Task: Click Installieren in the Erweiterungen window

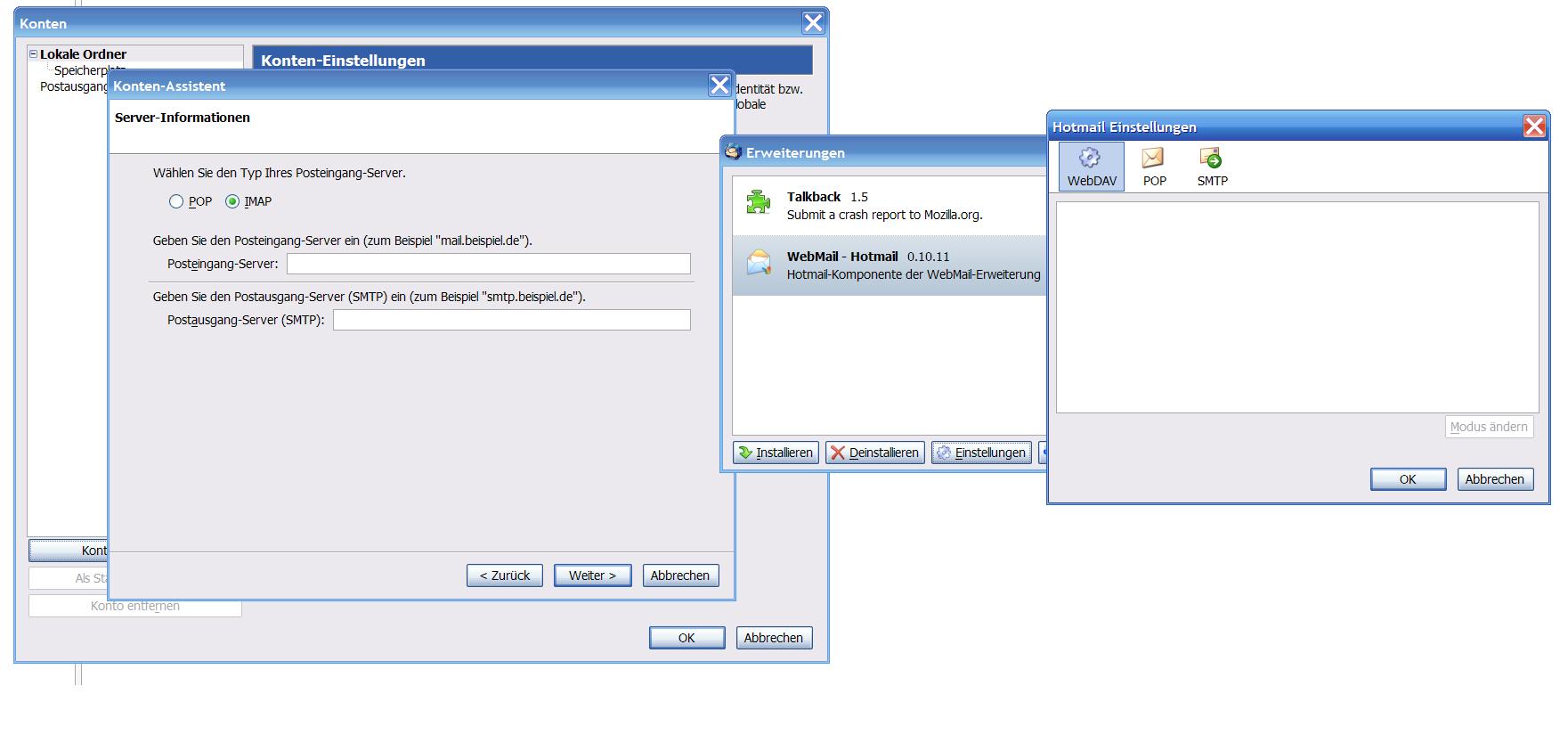Action: [776, 453]
